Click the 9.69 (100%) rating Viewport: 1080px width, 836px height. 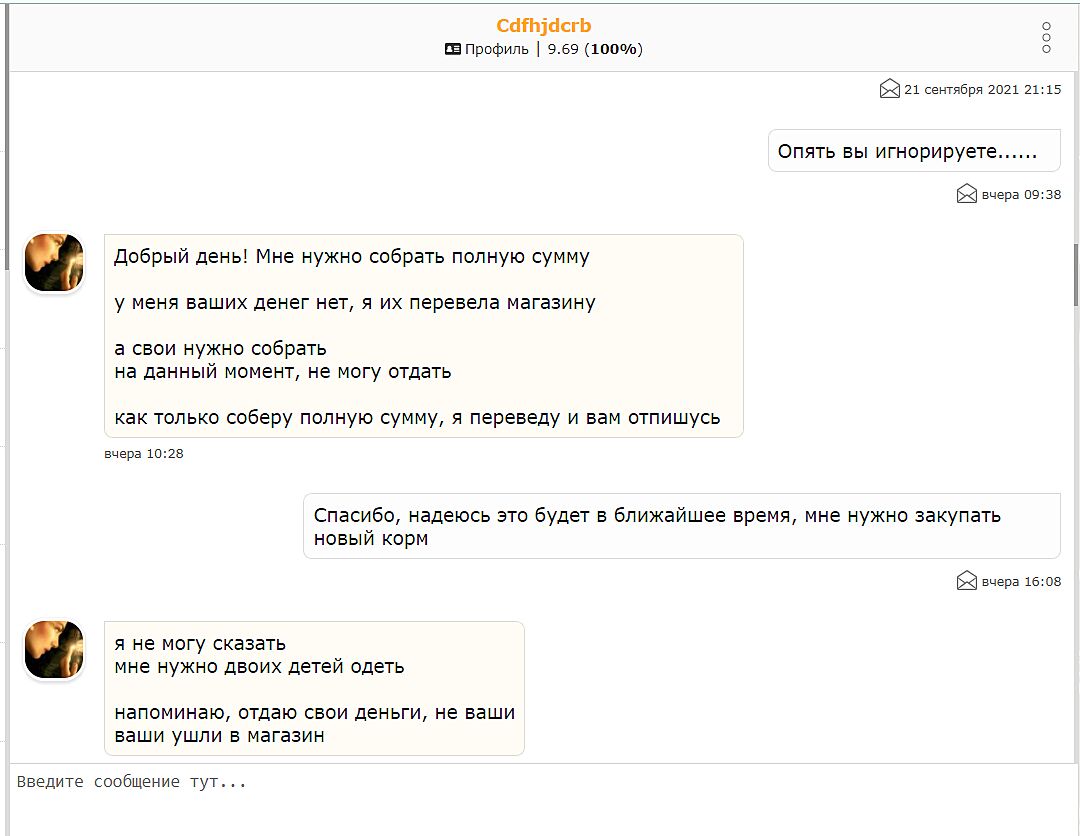point(595,49)
